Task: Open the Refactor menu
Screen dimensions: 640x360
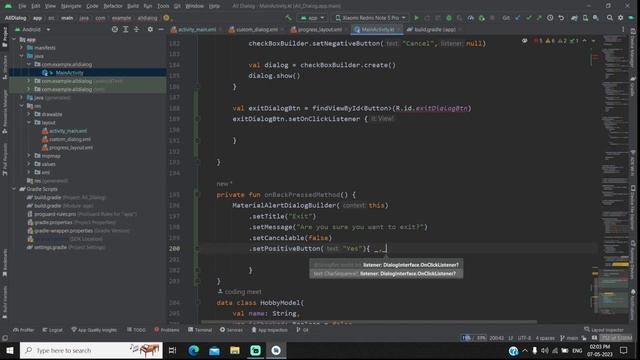Action: [113, 6]
